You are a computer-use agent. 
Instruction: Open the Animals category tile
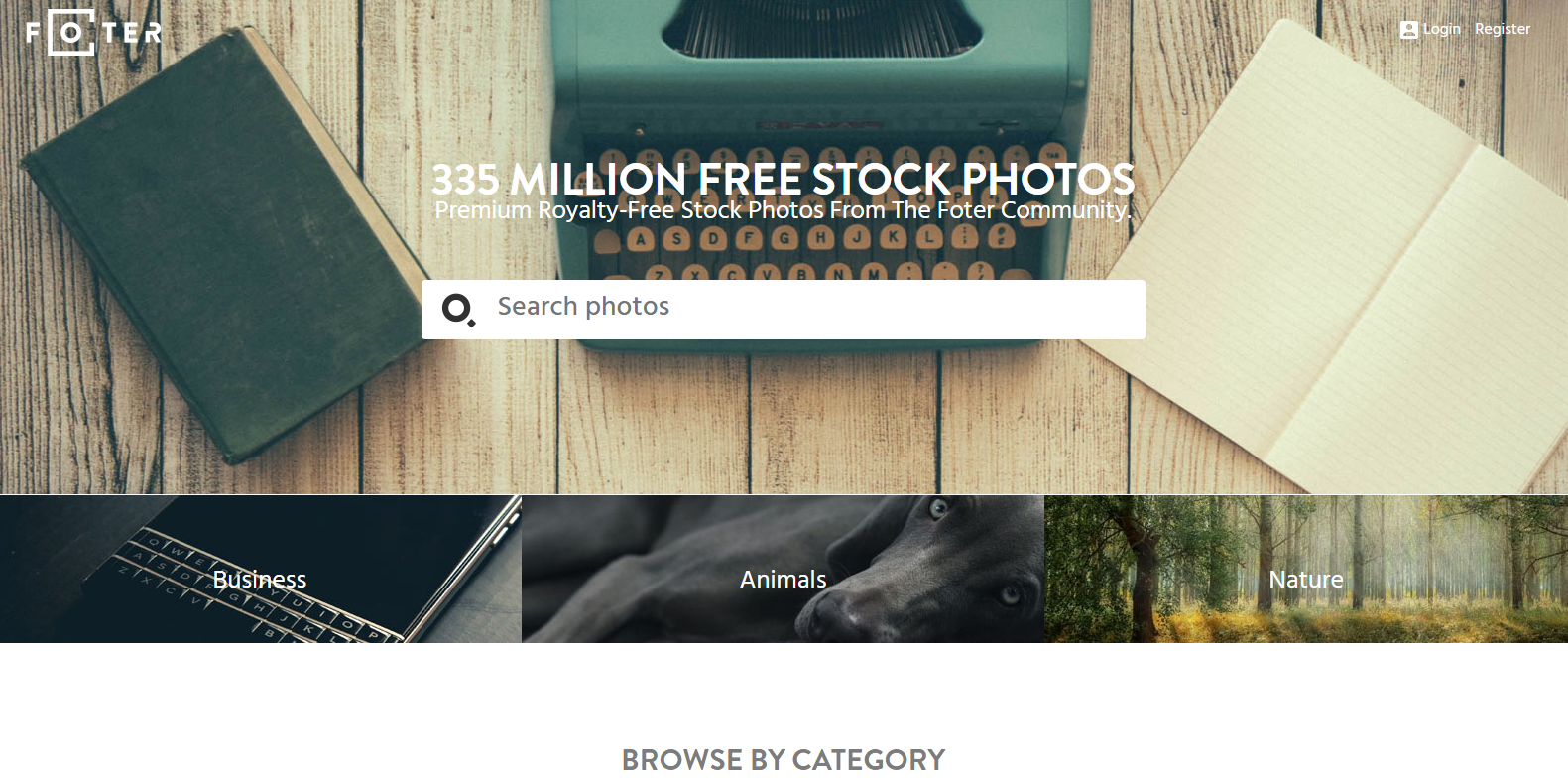point(783,569)
